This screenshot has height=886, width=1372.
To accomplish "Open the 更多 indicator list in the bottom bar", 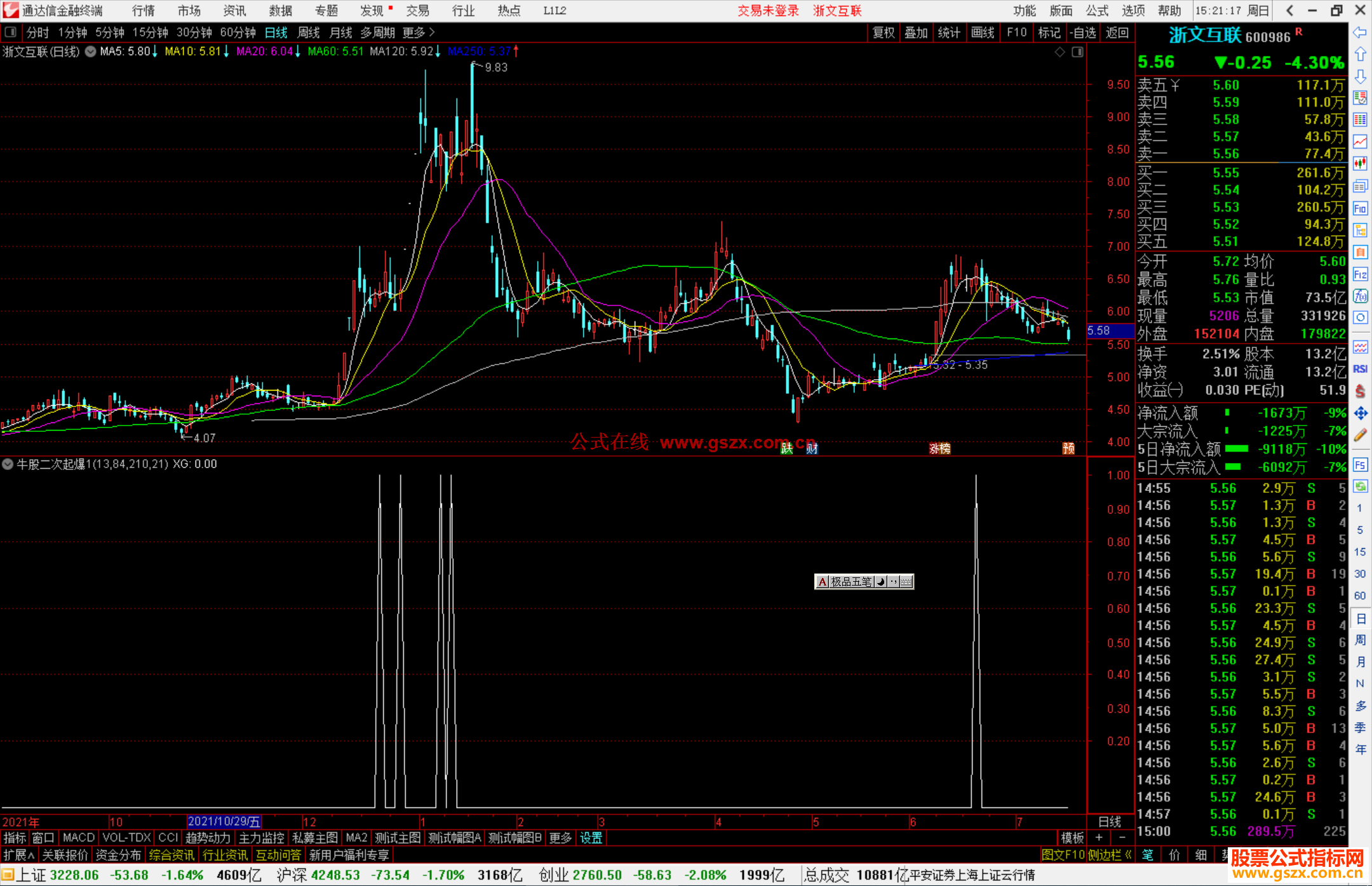I will pyautogui.click(x=560, y=838).
